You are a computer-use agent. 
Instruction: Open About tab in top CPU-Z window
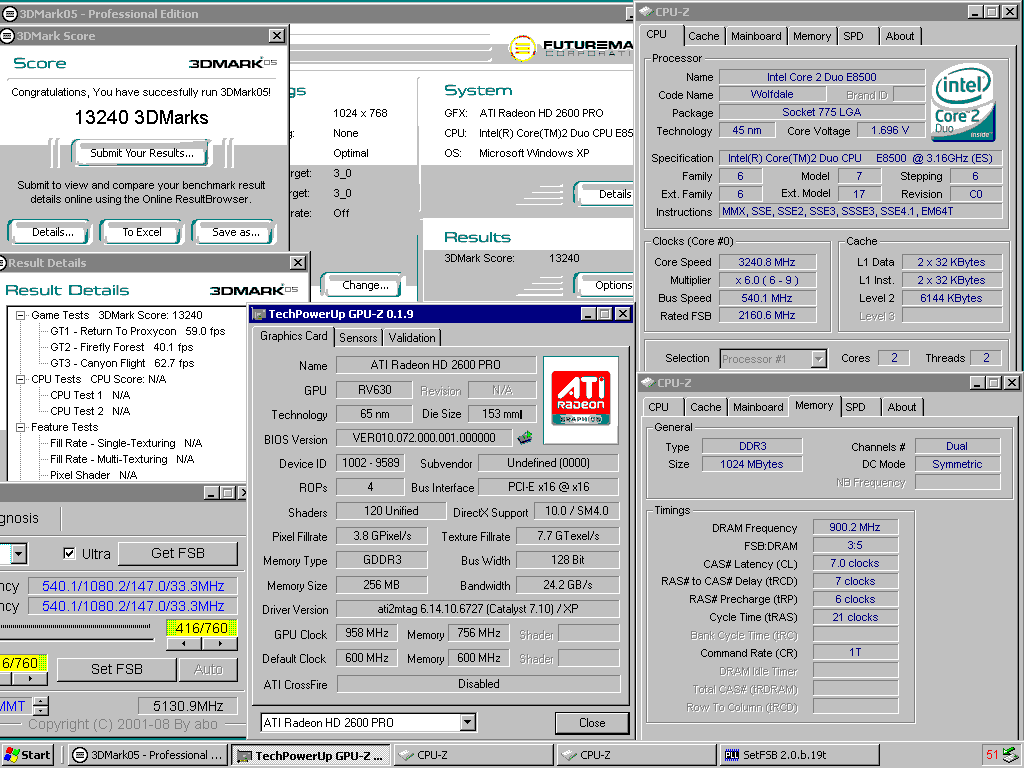[x=899, y=37]
